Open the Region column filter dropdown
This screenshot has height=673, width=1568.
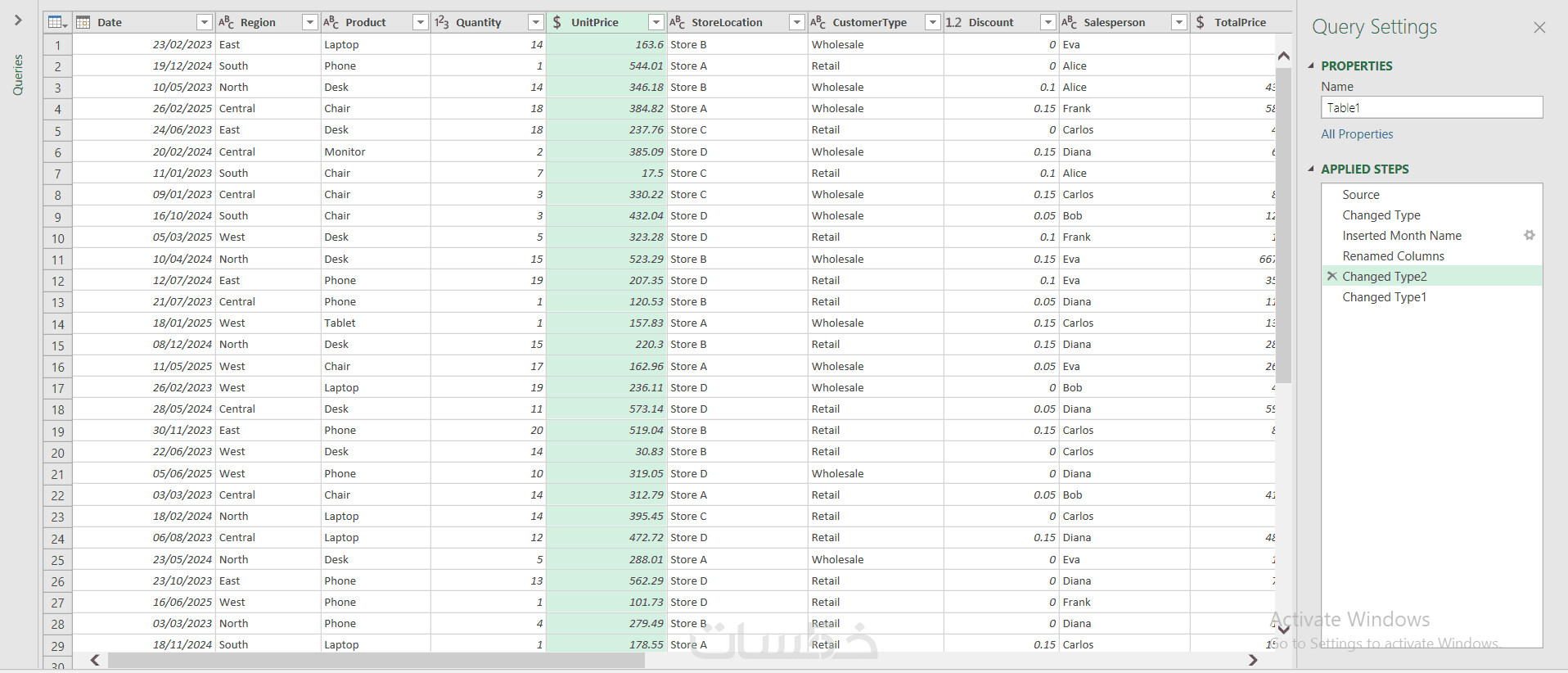point(310,22)
